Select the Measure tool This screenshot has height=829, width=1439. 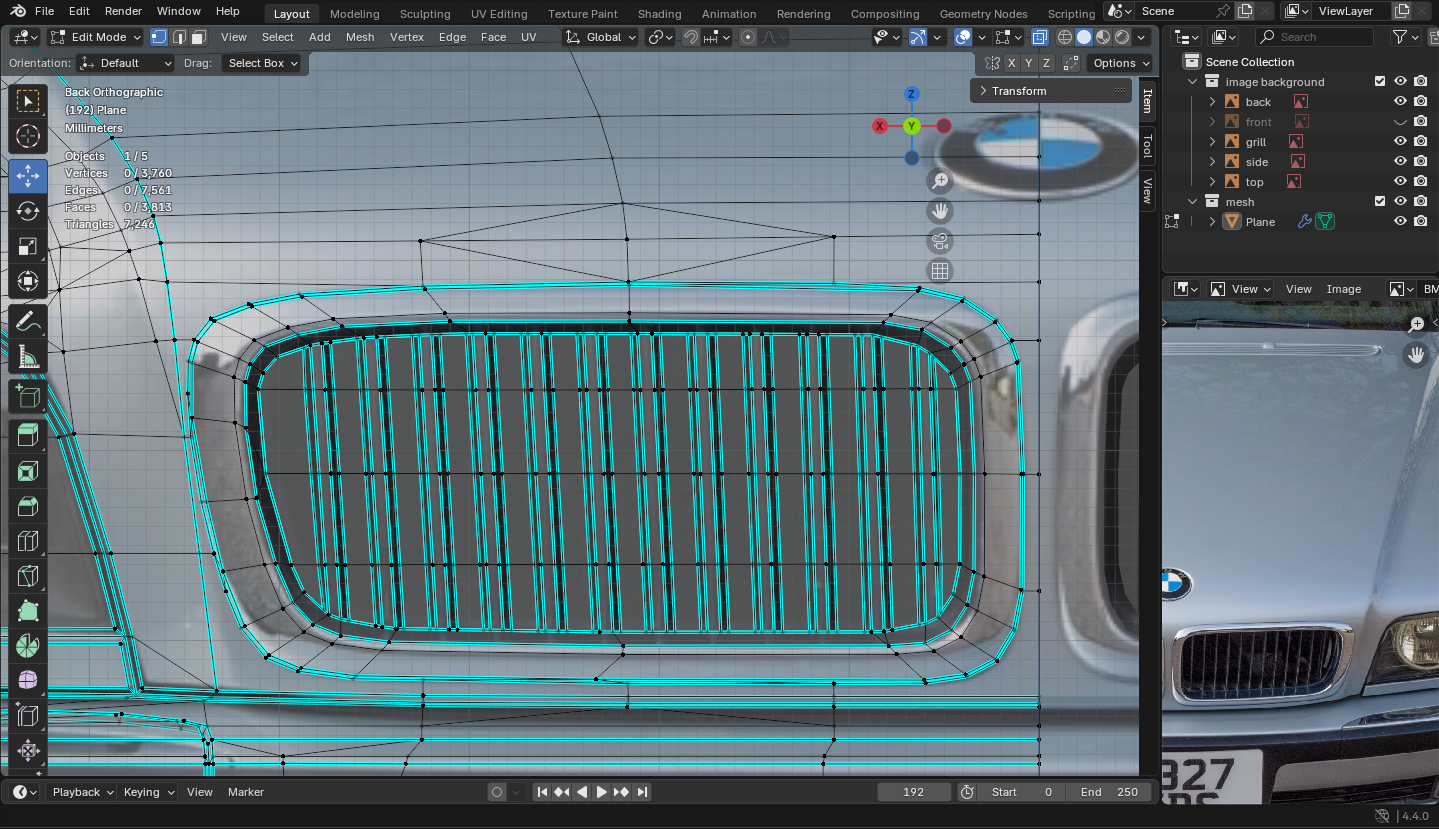(x=28, y=358)
